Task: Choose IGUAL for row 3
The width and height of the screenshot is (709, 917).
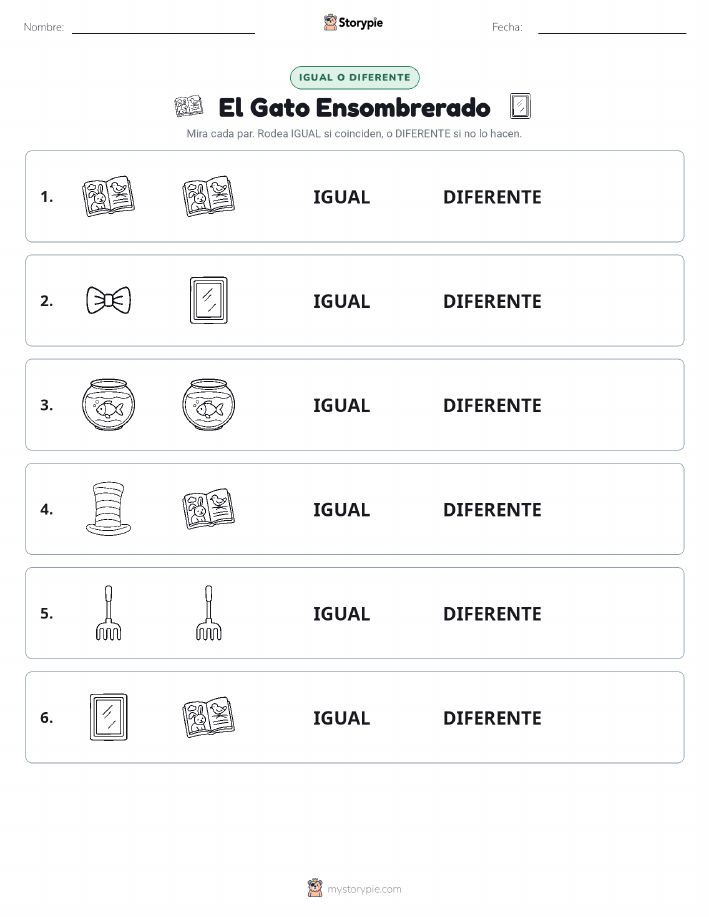Action: [x=342, y=405]
